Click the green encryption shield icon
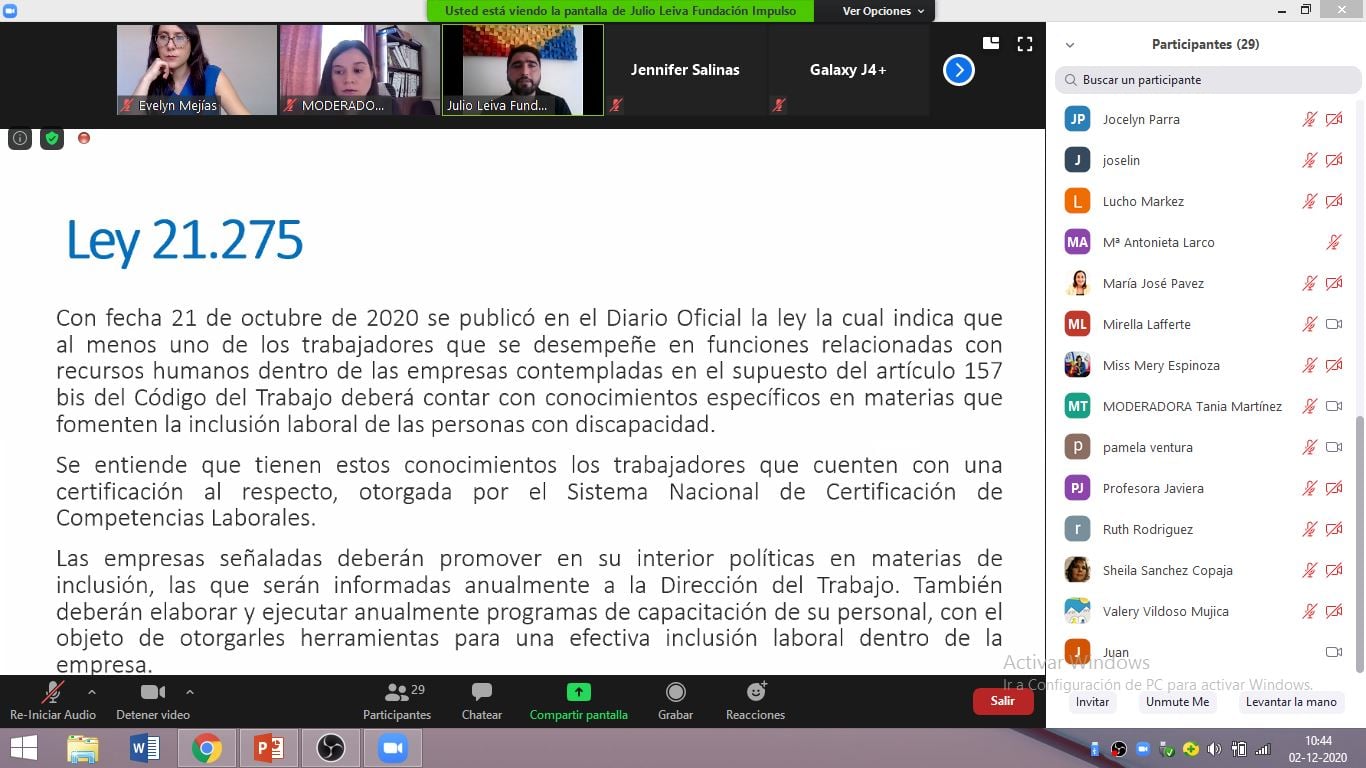 (x=51, y=138)
